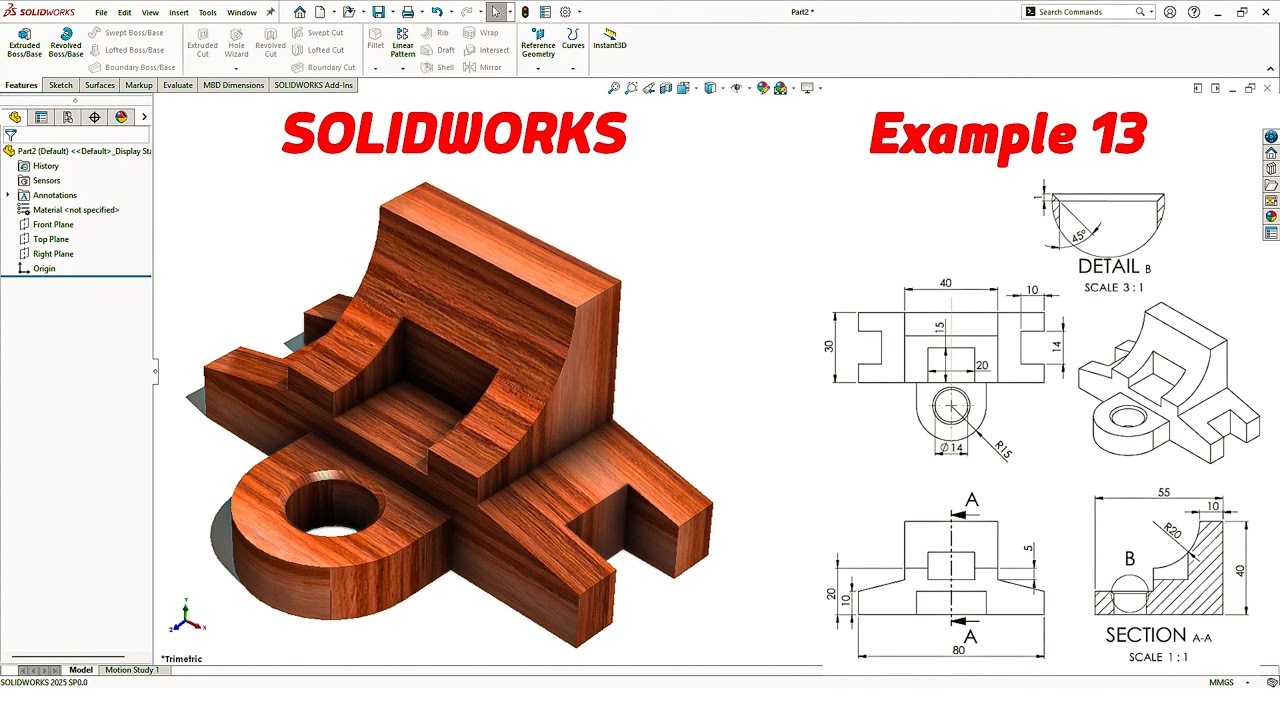The image size is (1280, 720).
Task: Switch to the Markup tab
Action: click(x=139, y=85)
